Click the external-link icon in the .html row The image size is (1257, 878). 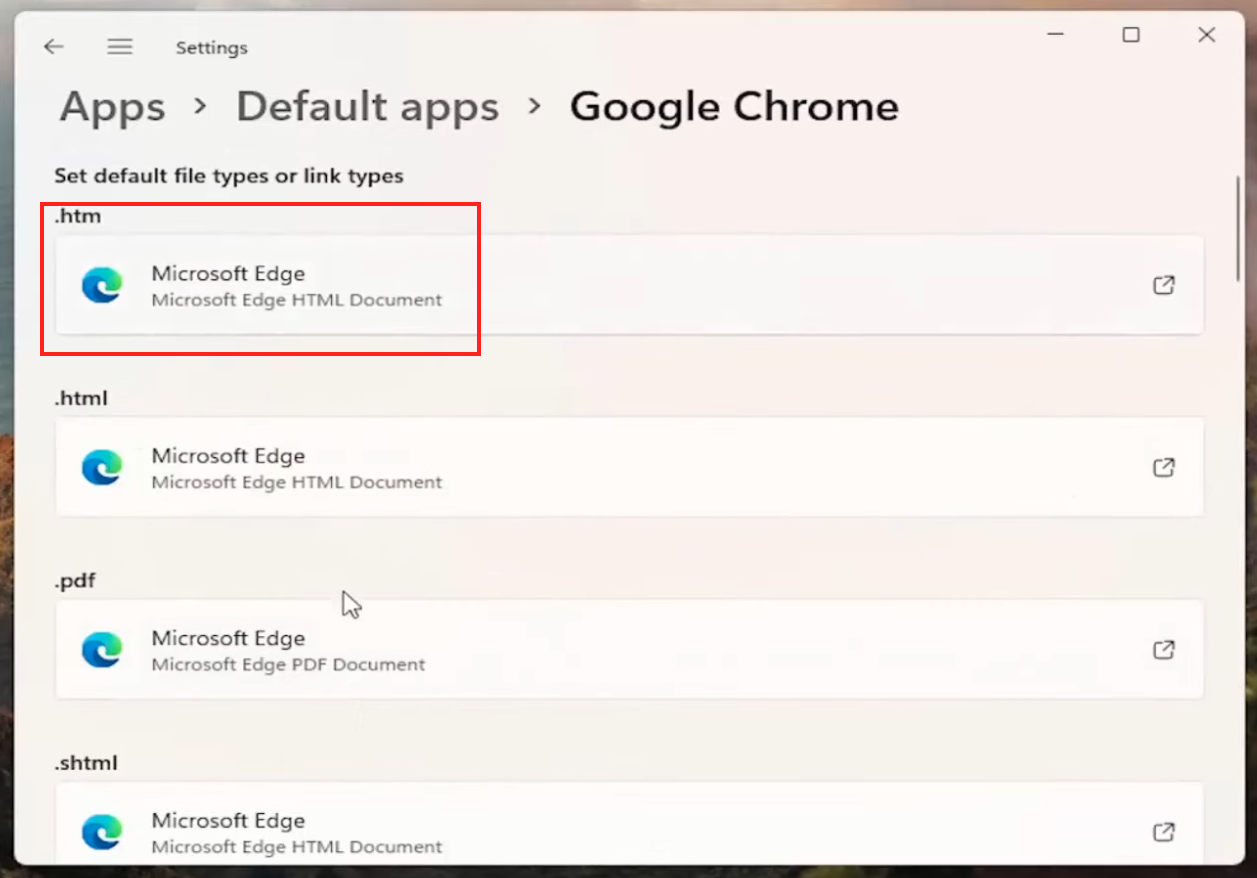[1164, 467]
